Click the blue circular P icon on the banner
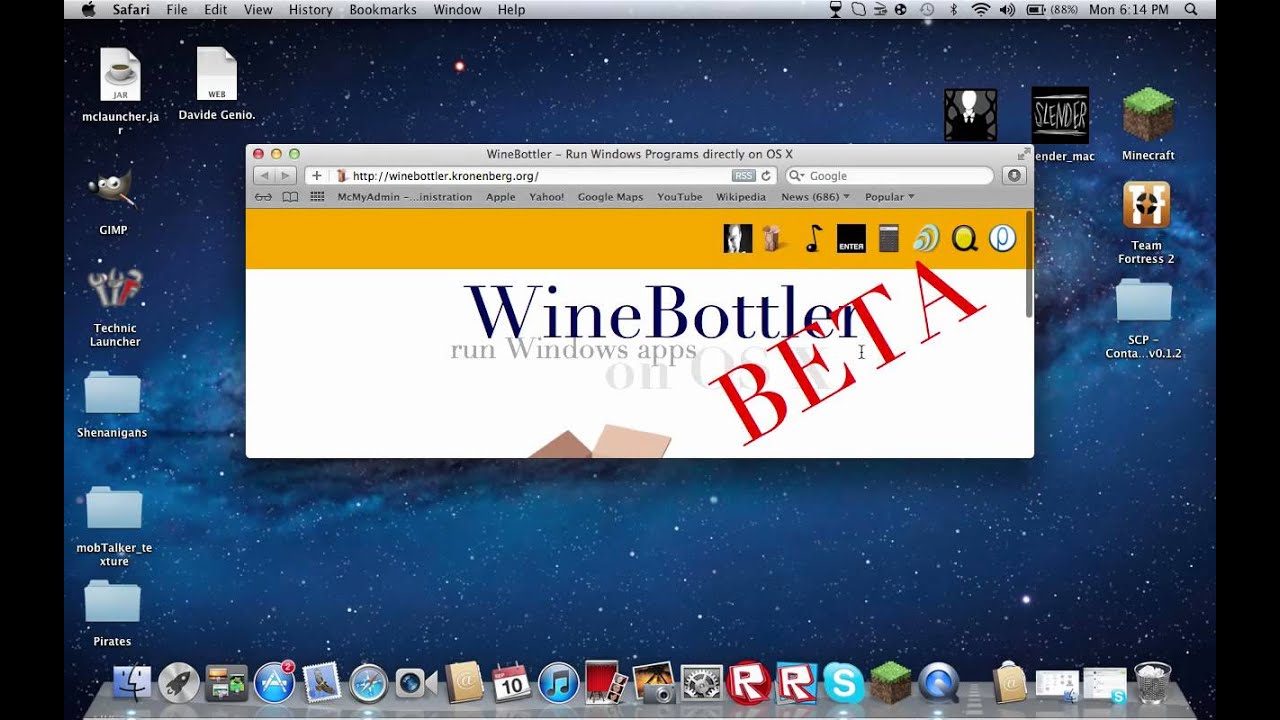This screenshot has width=1280, height=720. (1002, 238)
